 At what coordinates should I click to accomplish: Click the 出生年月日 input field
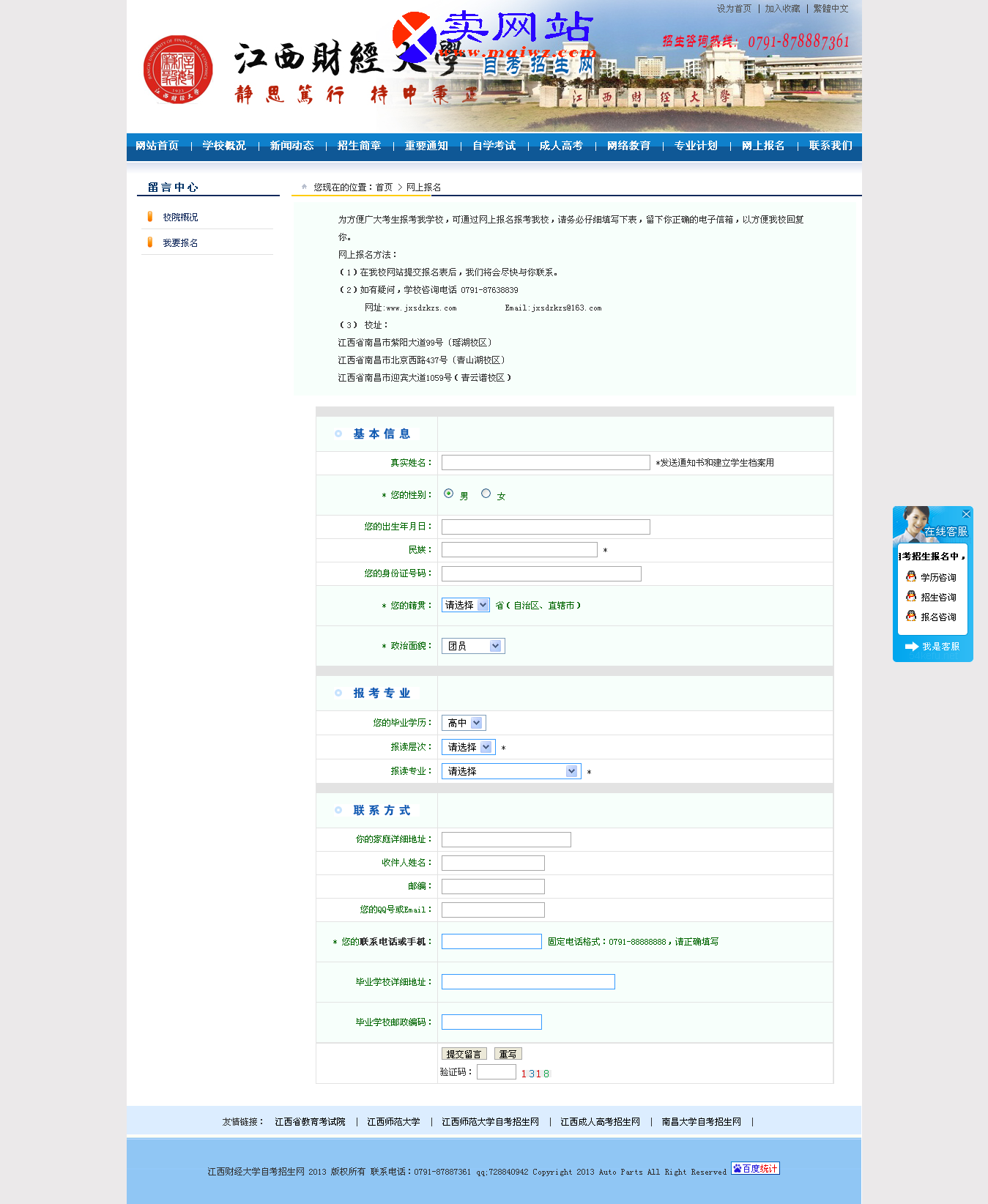(546, 527)
